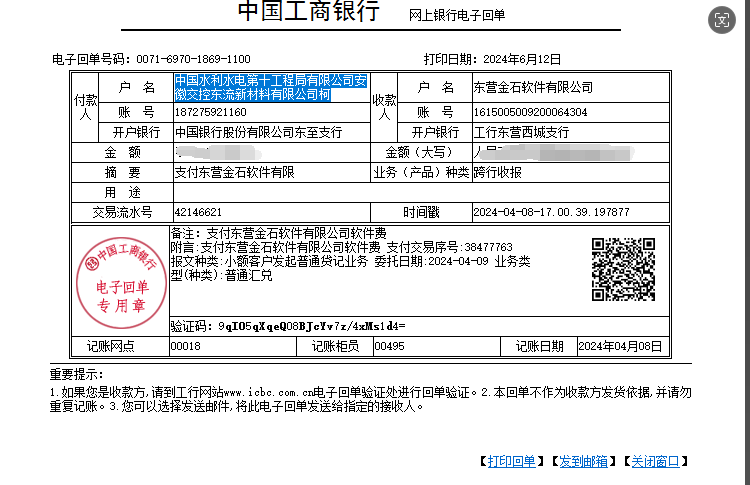Click the 交易流水号 label
This screenshot has height=485, width=750.
[x=122, y=212]
